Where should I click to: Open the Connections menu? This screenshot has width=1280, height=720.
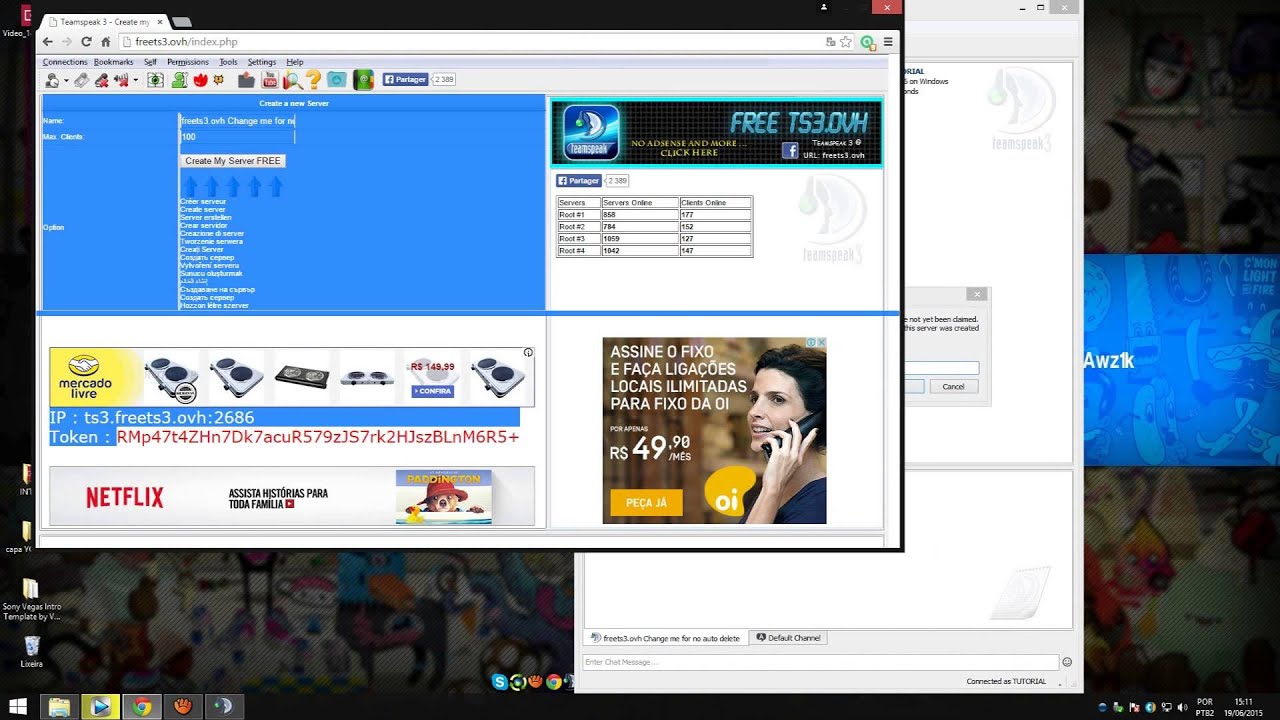click(x=65, y=62)
